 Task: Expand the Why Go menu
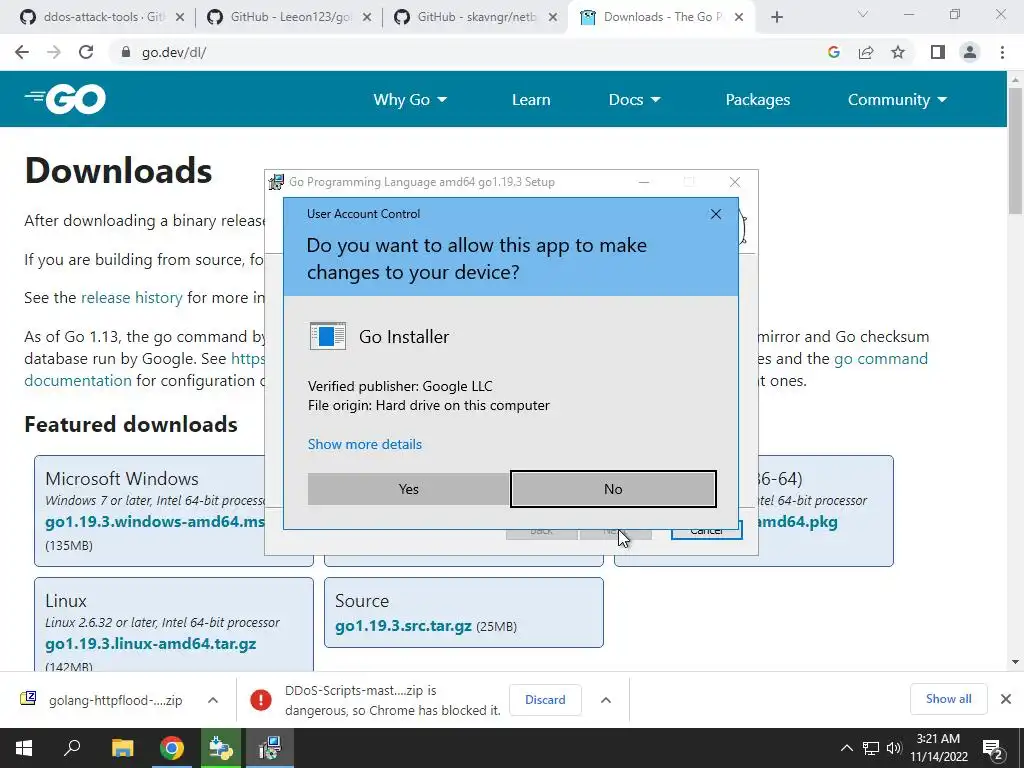[x=410, y=100]
